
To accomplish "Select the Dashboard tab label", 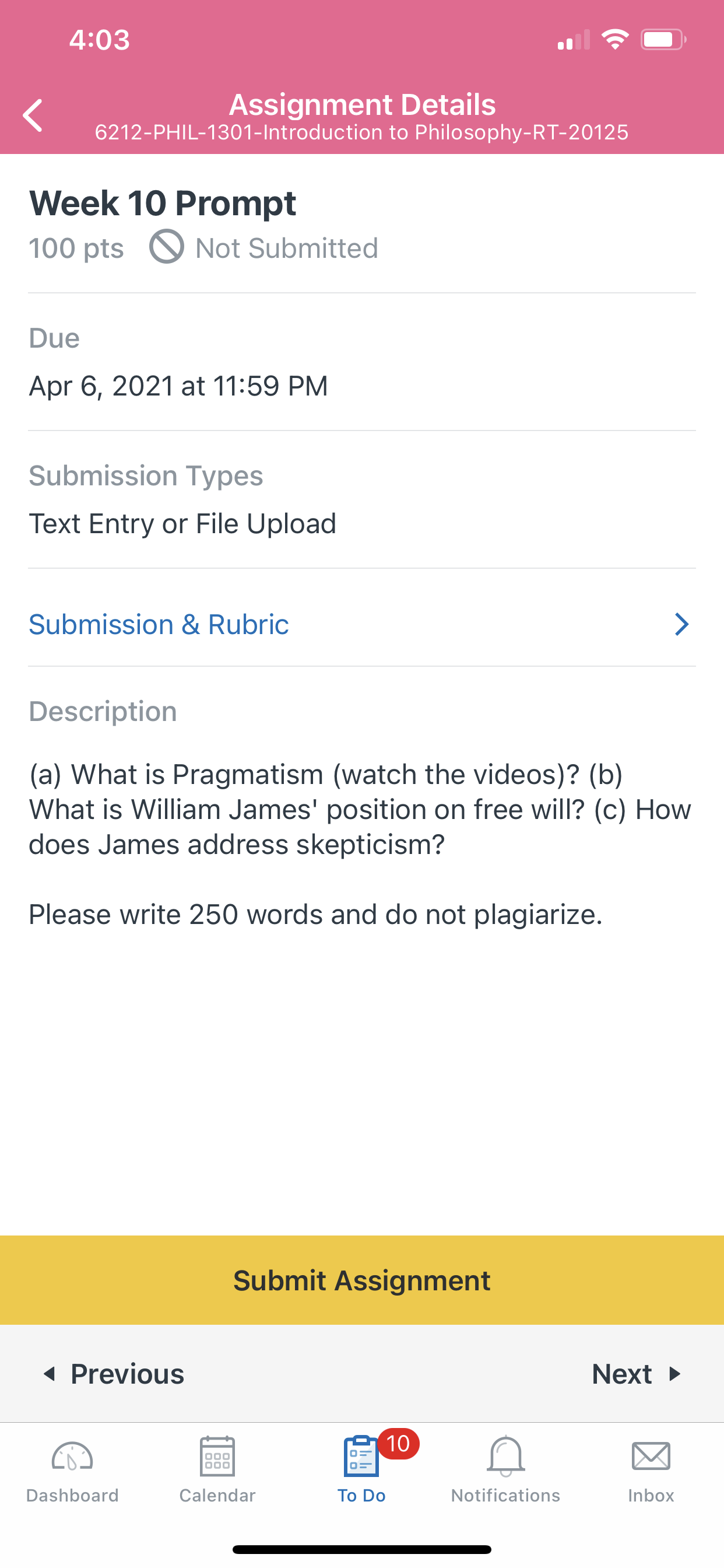I will (72, 1496).
